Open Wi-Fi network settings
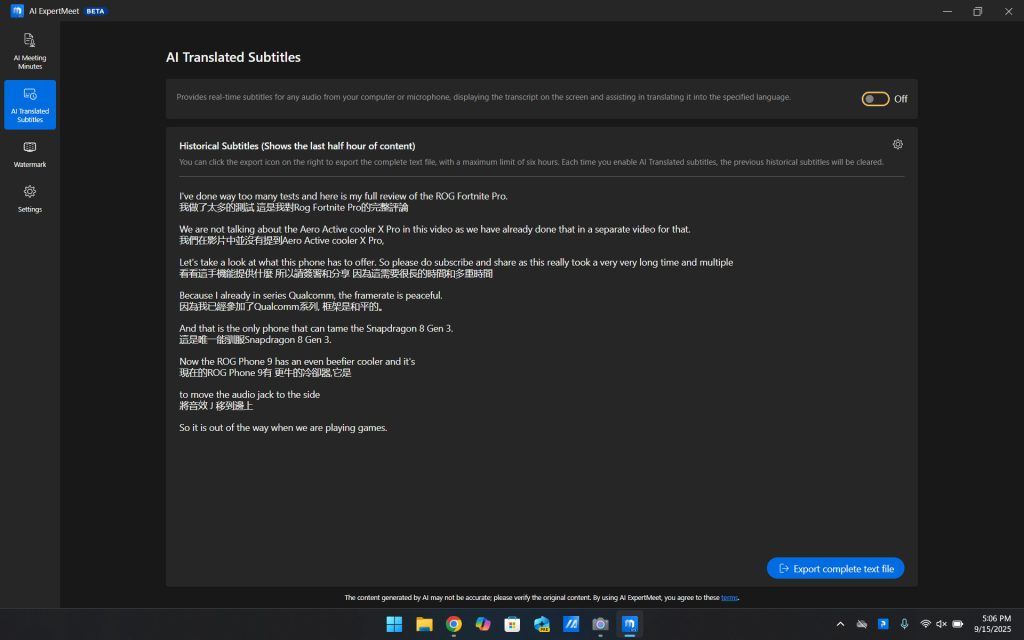 pyautogui.click(x=925, y=624)
